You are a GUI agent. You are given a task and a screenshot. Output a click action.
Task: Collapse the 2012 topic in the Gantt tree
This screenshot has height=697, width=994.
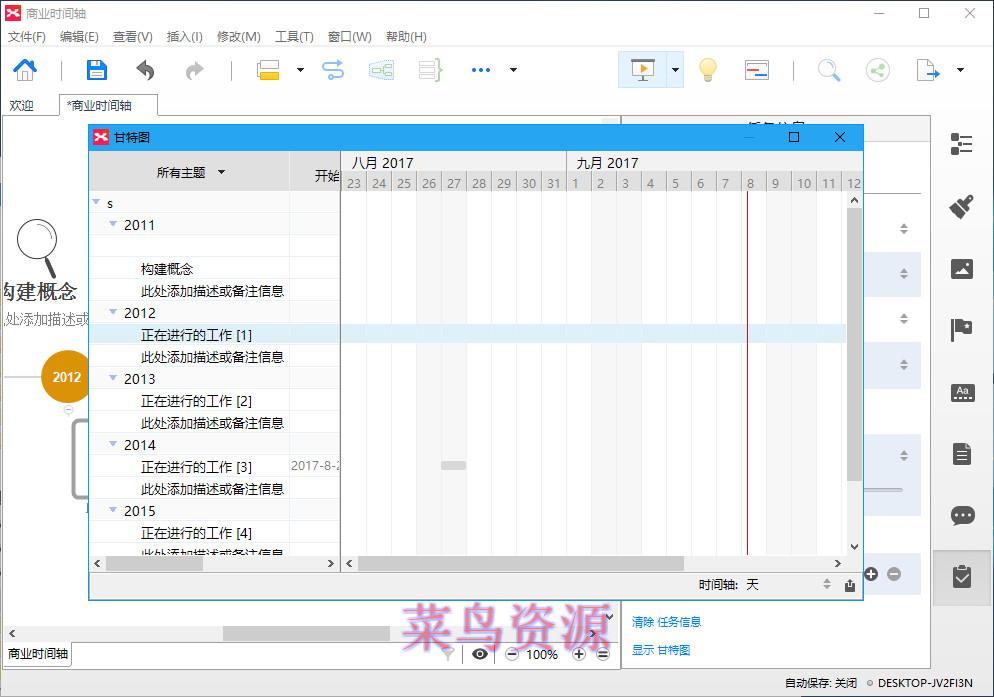point(112,313)
